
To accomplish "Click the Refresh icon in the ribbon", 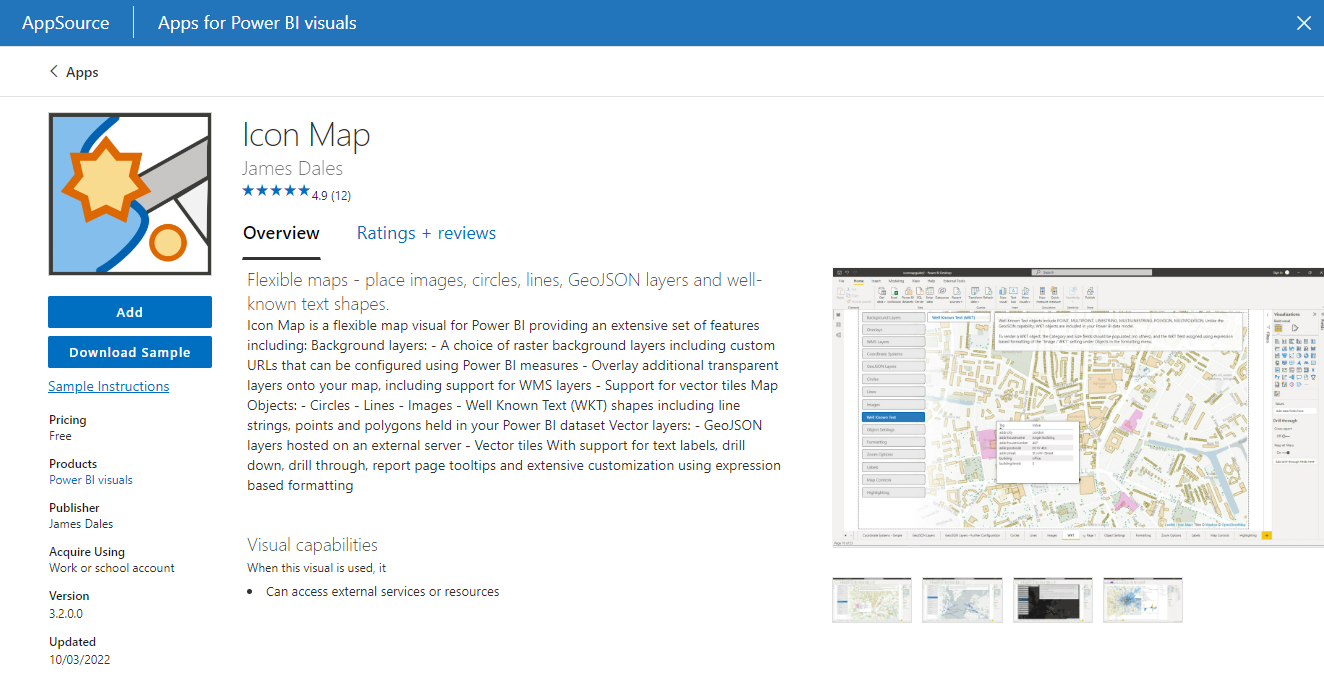I will [x=987, y=292].
